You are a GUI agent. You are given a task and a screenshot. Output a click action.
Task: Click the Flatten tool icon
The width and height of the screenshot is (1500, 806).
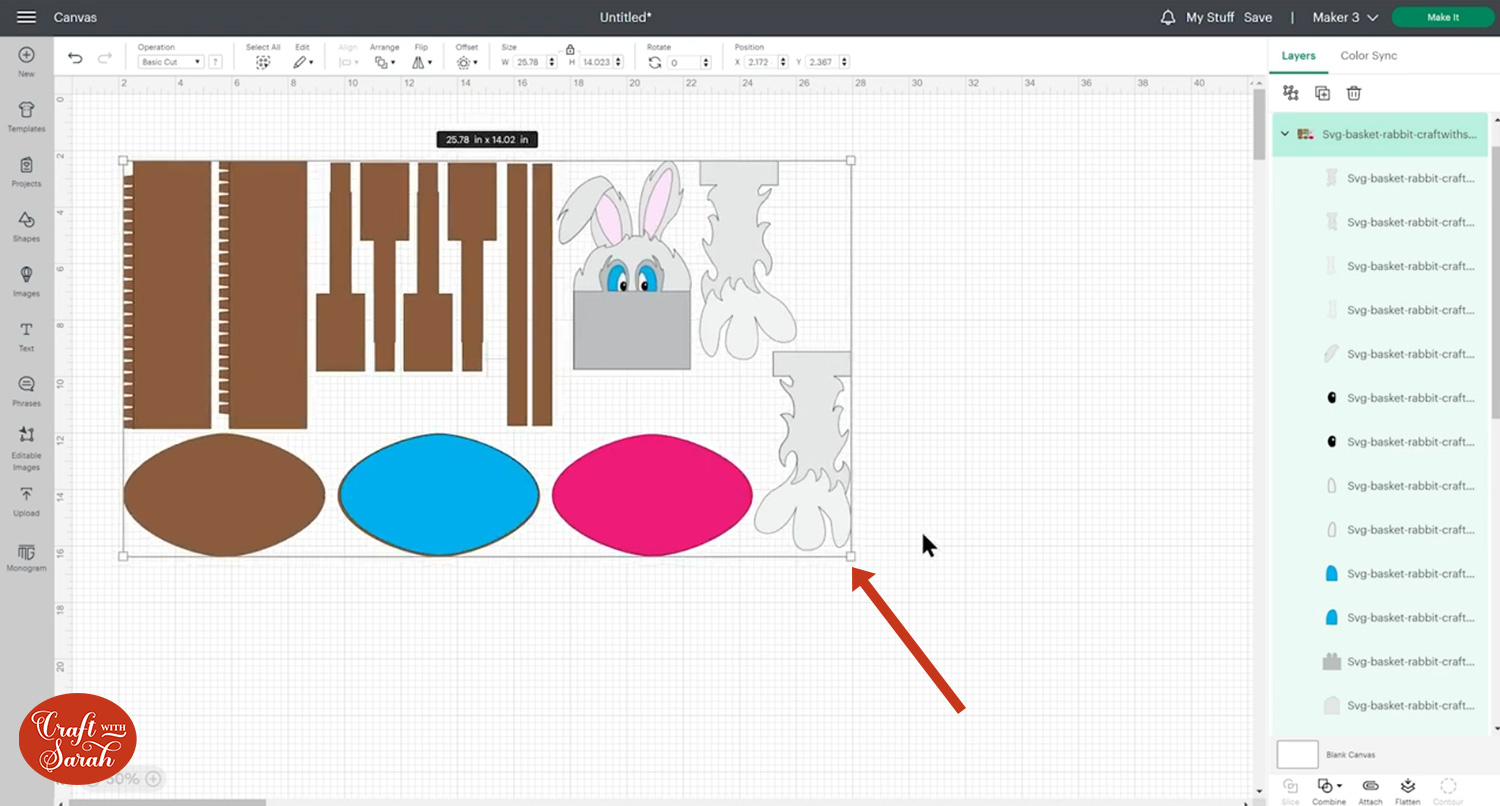1408,787
